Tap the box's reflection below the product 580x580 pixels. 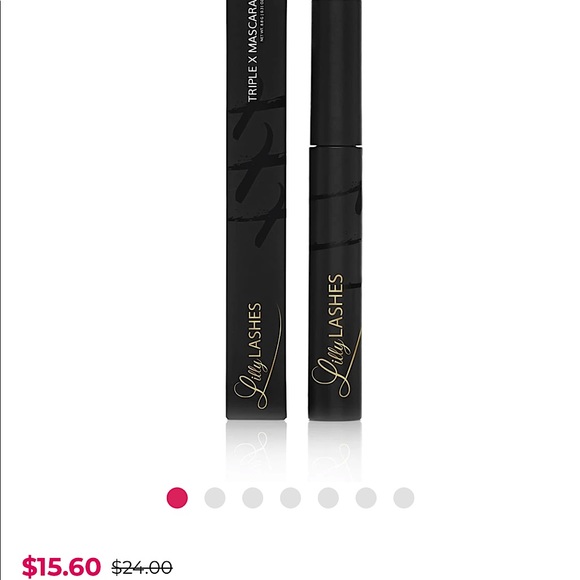click(x=256, y=451)
